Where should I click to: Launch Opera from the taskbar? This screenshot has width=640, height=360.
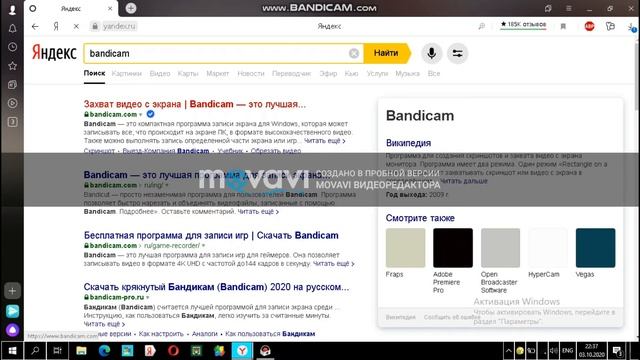173,351
